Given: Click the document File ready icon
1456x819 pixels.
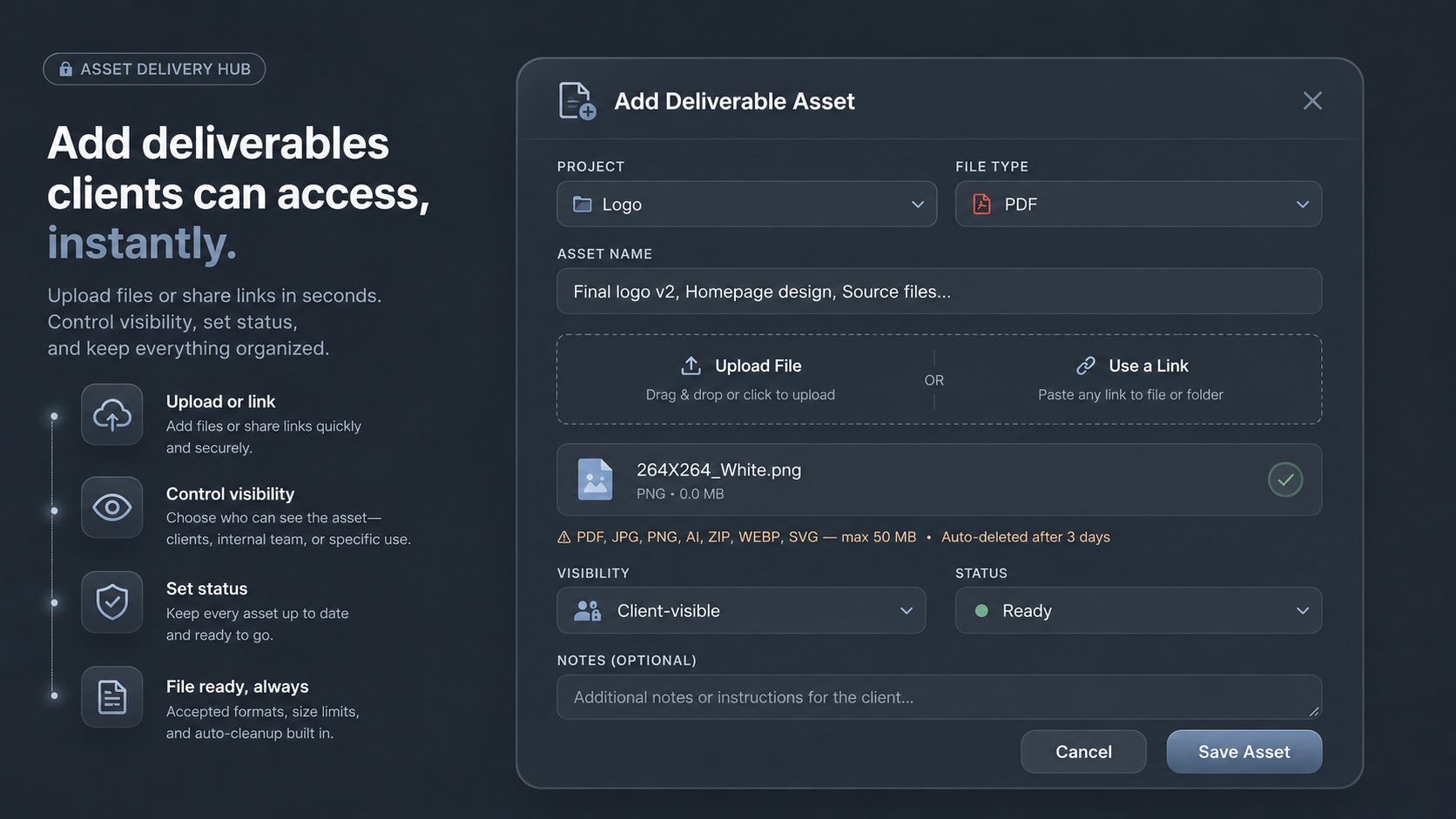Looking at the screenshot, I should 112,697.
